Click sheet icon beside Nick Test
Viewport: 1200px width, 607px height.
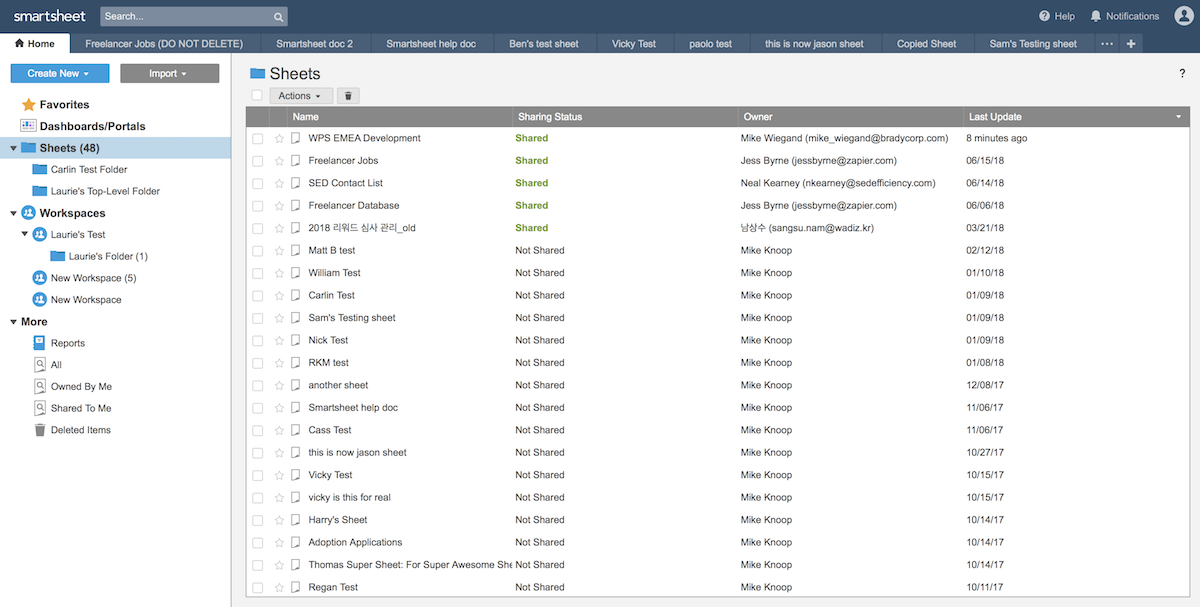[296, 340]
